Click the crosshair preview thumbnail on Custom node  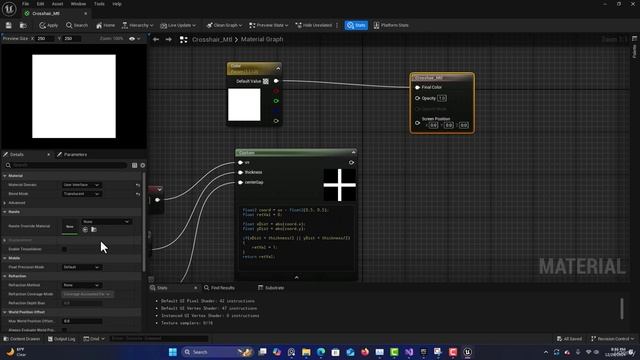[340, 185]
